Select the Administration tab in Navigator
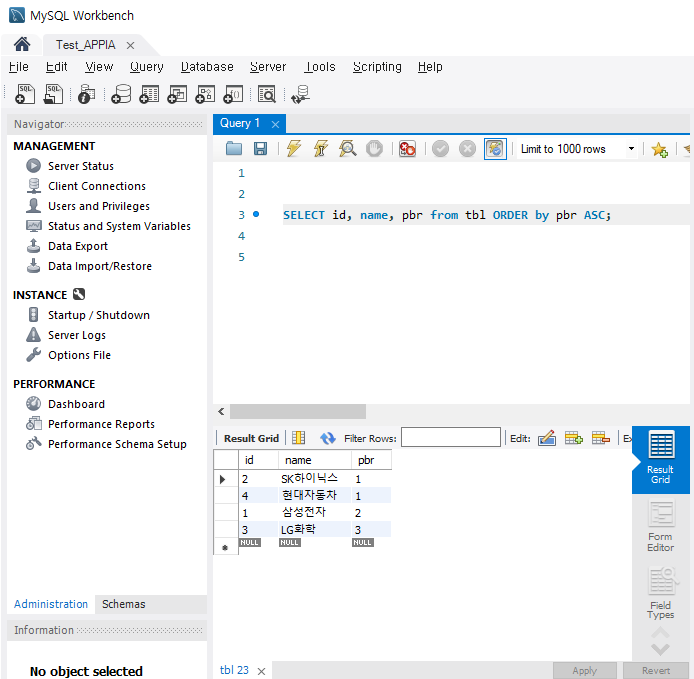The width and height of the screenshot is (694, 679). (51, 604)
